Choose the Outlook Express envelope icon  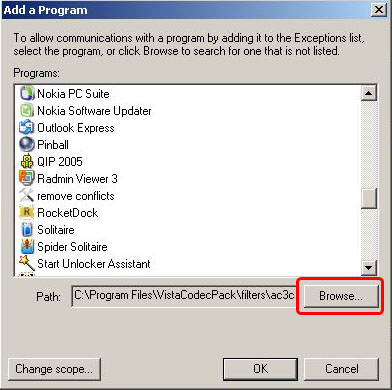coord(27,127)
